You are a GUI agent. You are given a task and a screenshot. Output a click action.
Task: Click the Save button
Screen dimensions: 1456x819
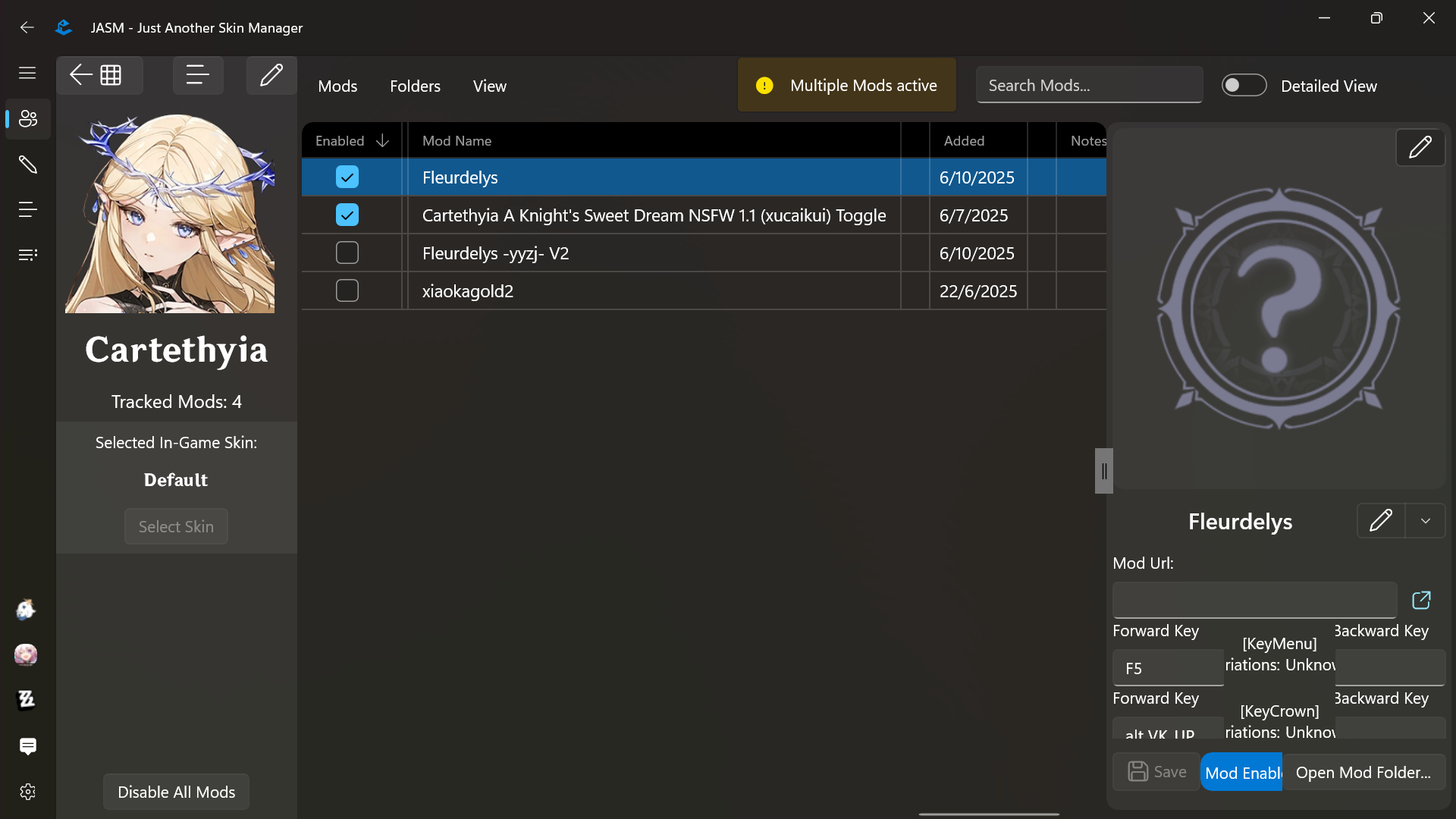[1156, 772]
